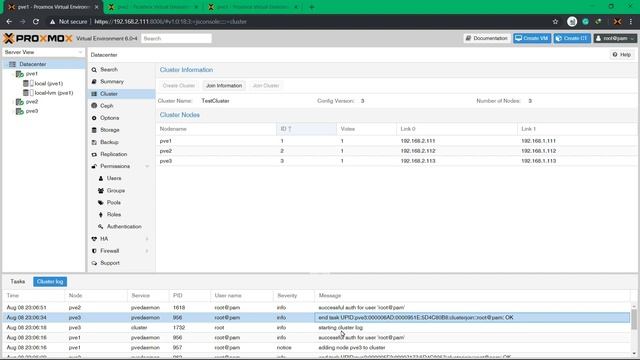
Task: Open the Chrome menu (three dots)
Action: [x=631, y=22]
